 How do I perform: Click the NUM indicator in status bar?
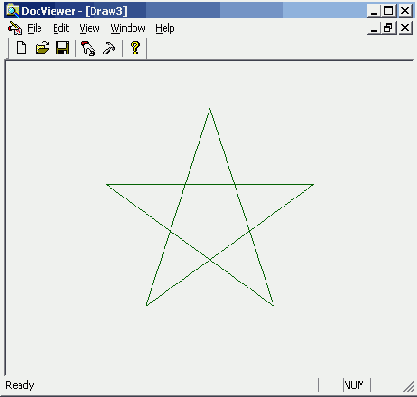click(x=354, y=385)
